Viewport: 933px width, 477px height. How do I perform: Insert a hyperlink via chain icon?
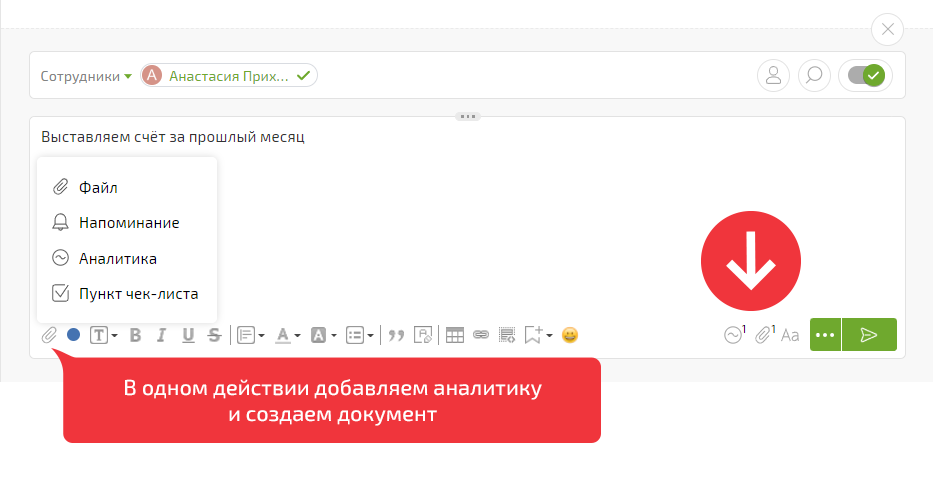tap(481, 335)
